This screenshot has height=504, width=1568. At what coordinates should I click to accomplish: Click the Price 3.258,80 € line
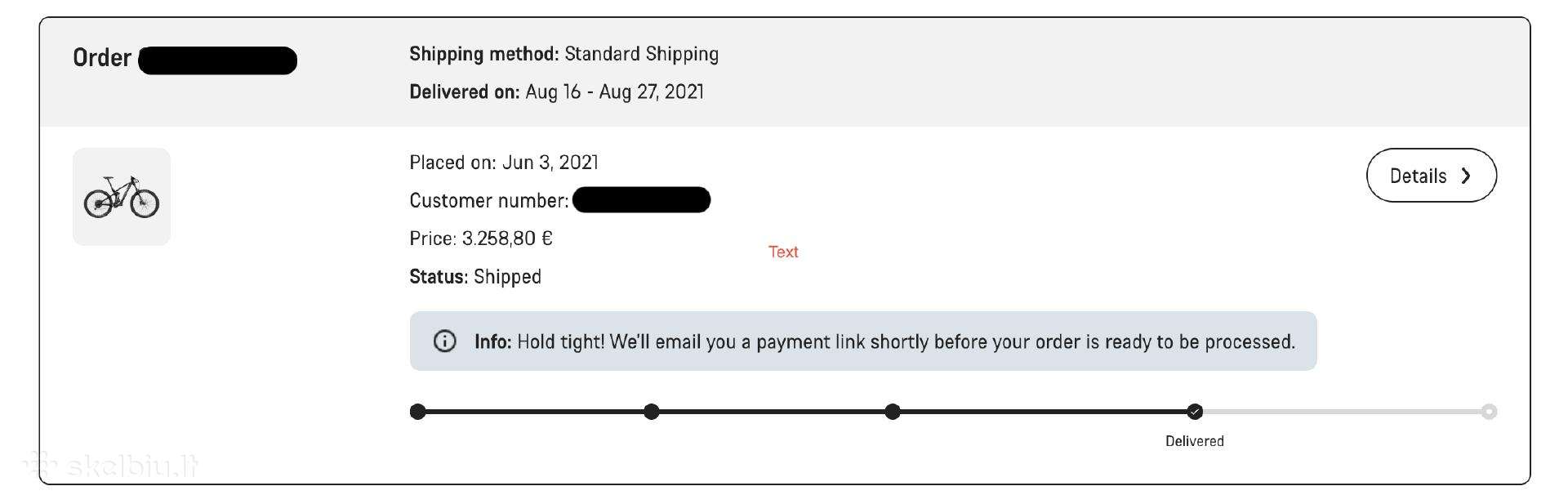481,239
